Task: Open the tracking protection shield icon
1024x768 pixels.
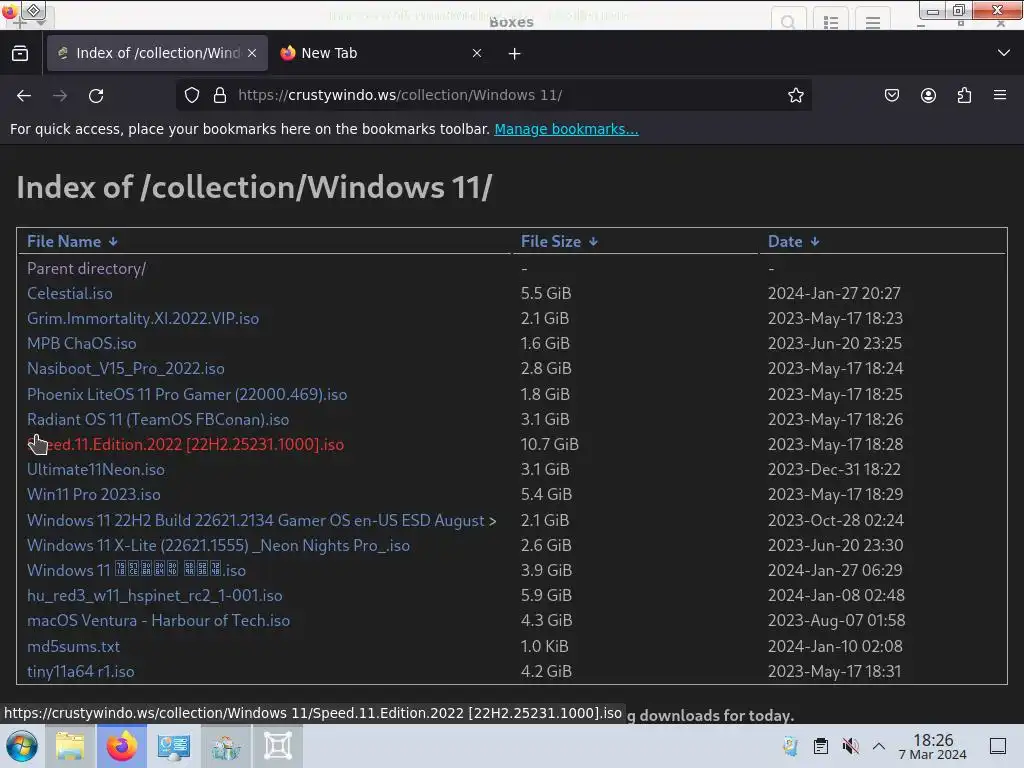Action: point(191,95)
